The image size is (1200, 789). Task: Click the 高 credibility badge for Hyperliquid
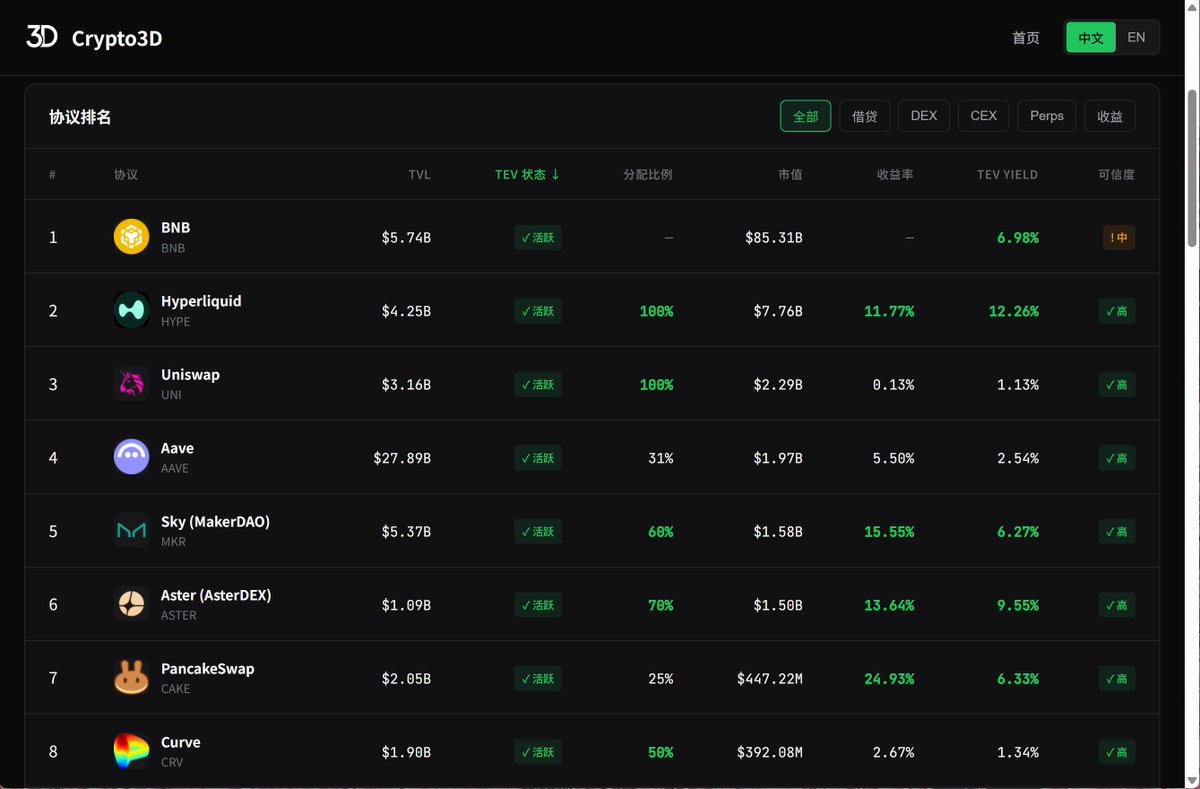coord(1116,311)
